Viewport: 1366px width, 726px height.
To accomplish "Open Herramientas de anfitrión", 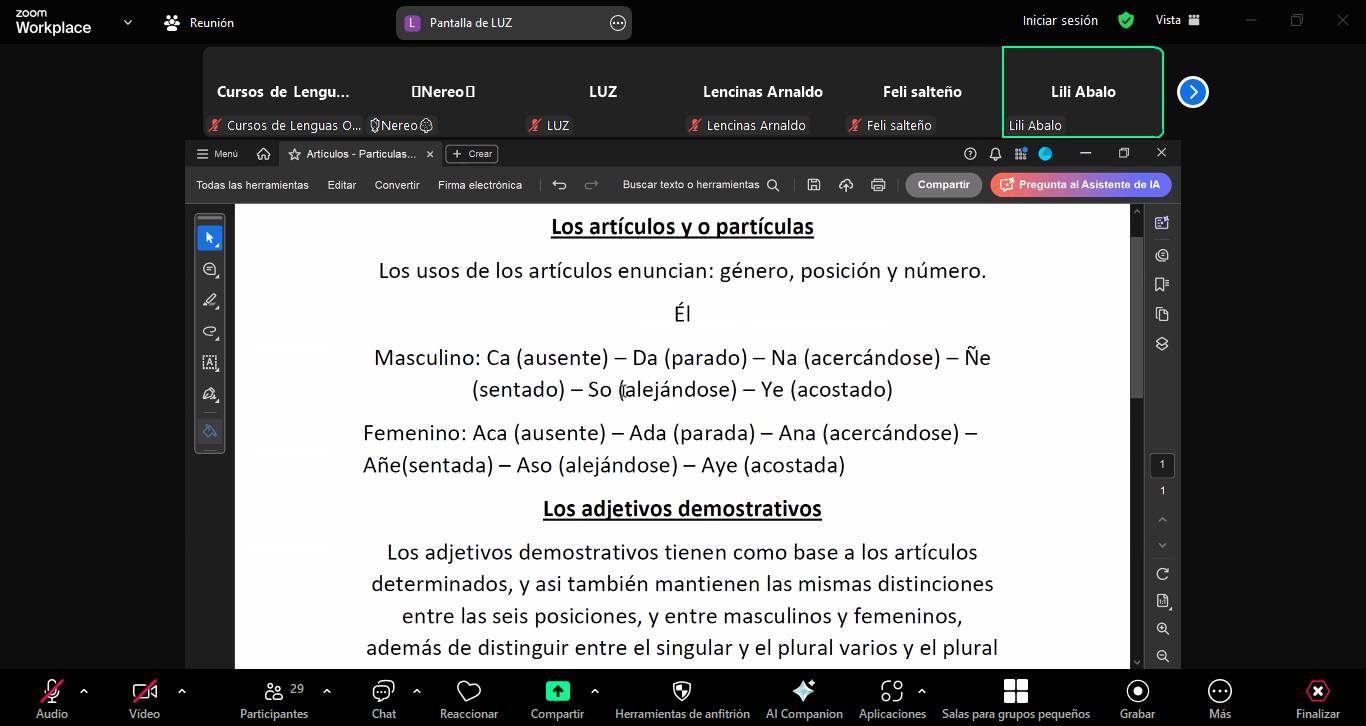I will tap(682, 698).
